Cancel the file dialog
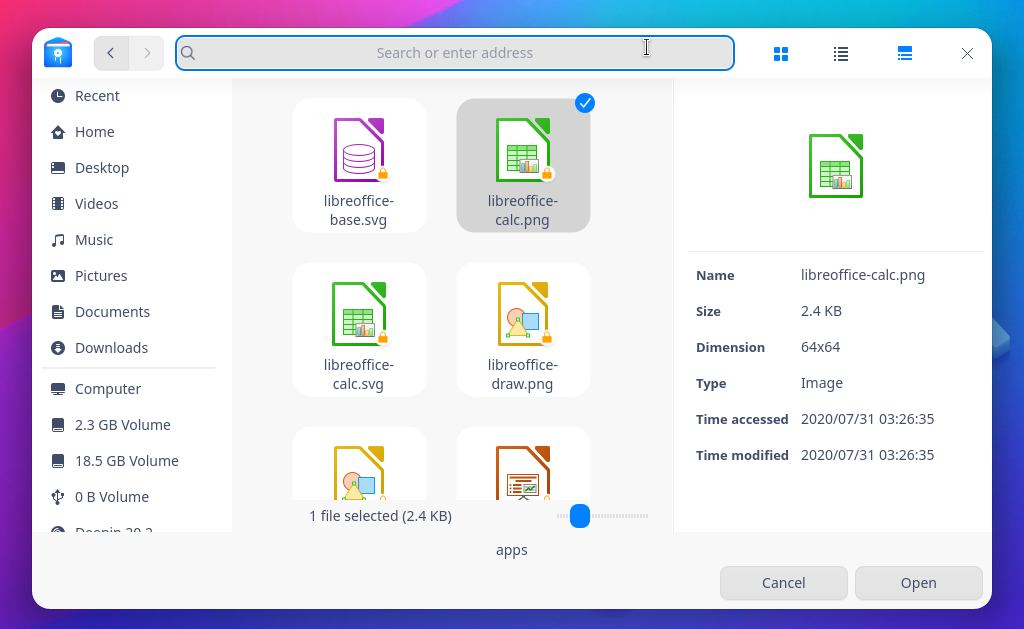This screenshot has width=1024, height=629. click(x=784, y=583)
